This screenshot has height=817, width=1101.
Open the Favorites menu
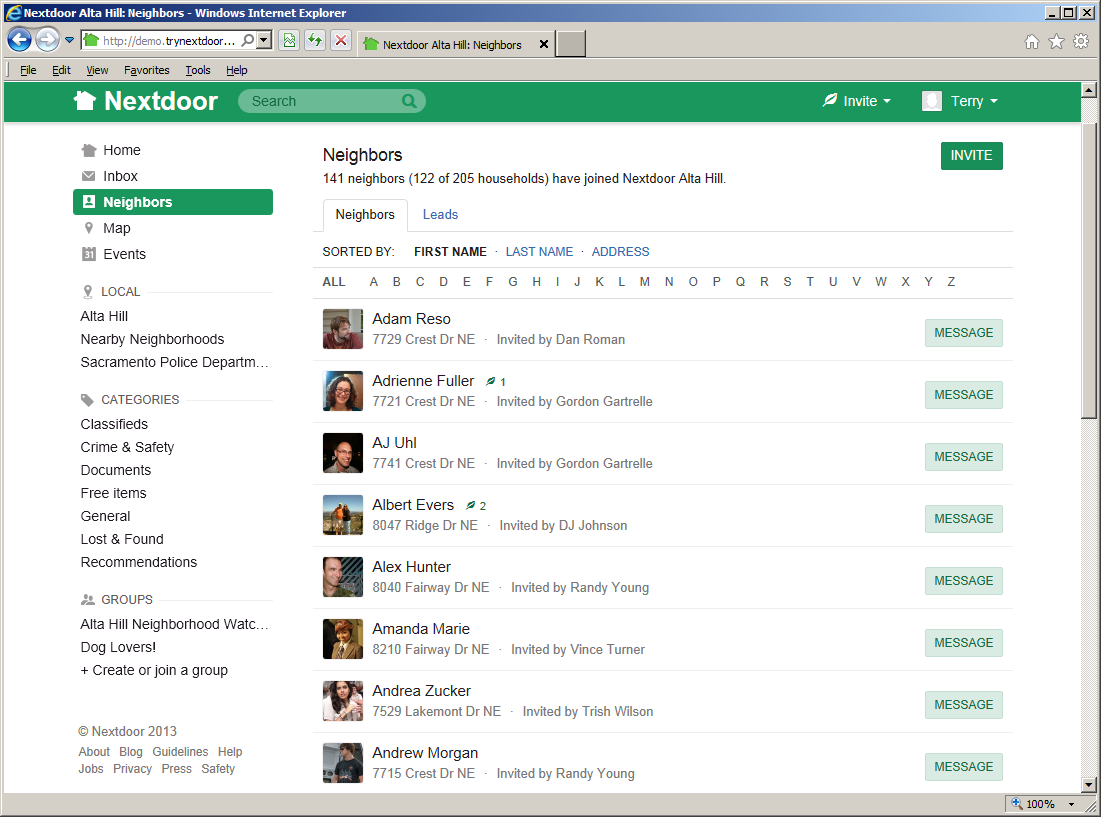[x=147, y=70]
